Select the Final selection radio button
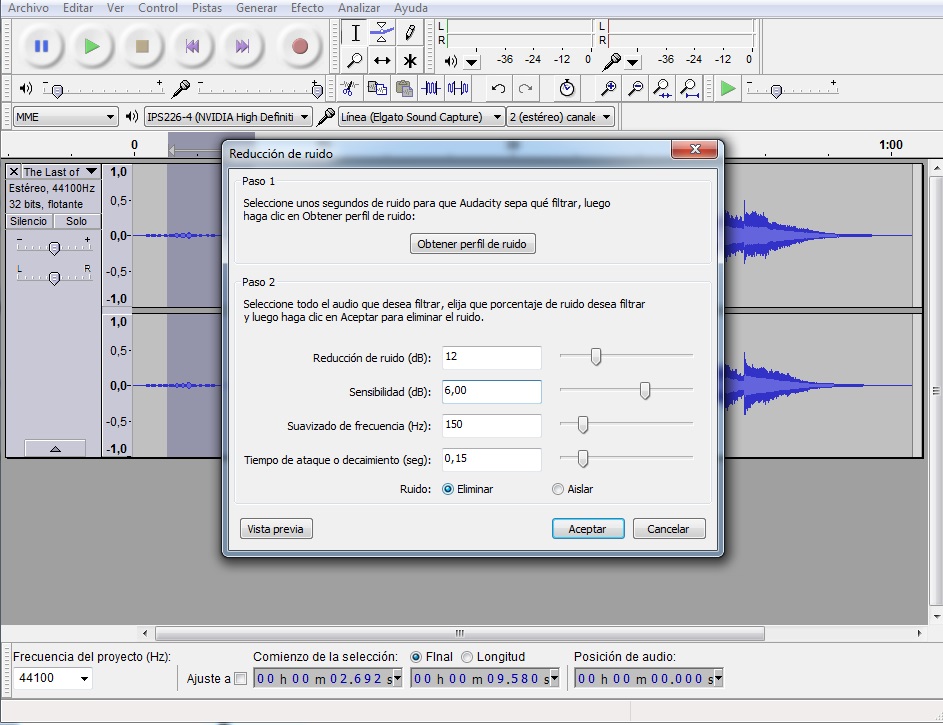Screen dimensions: 943x725 (416, 657)
